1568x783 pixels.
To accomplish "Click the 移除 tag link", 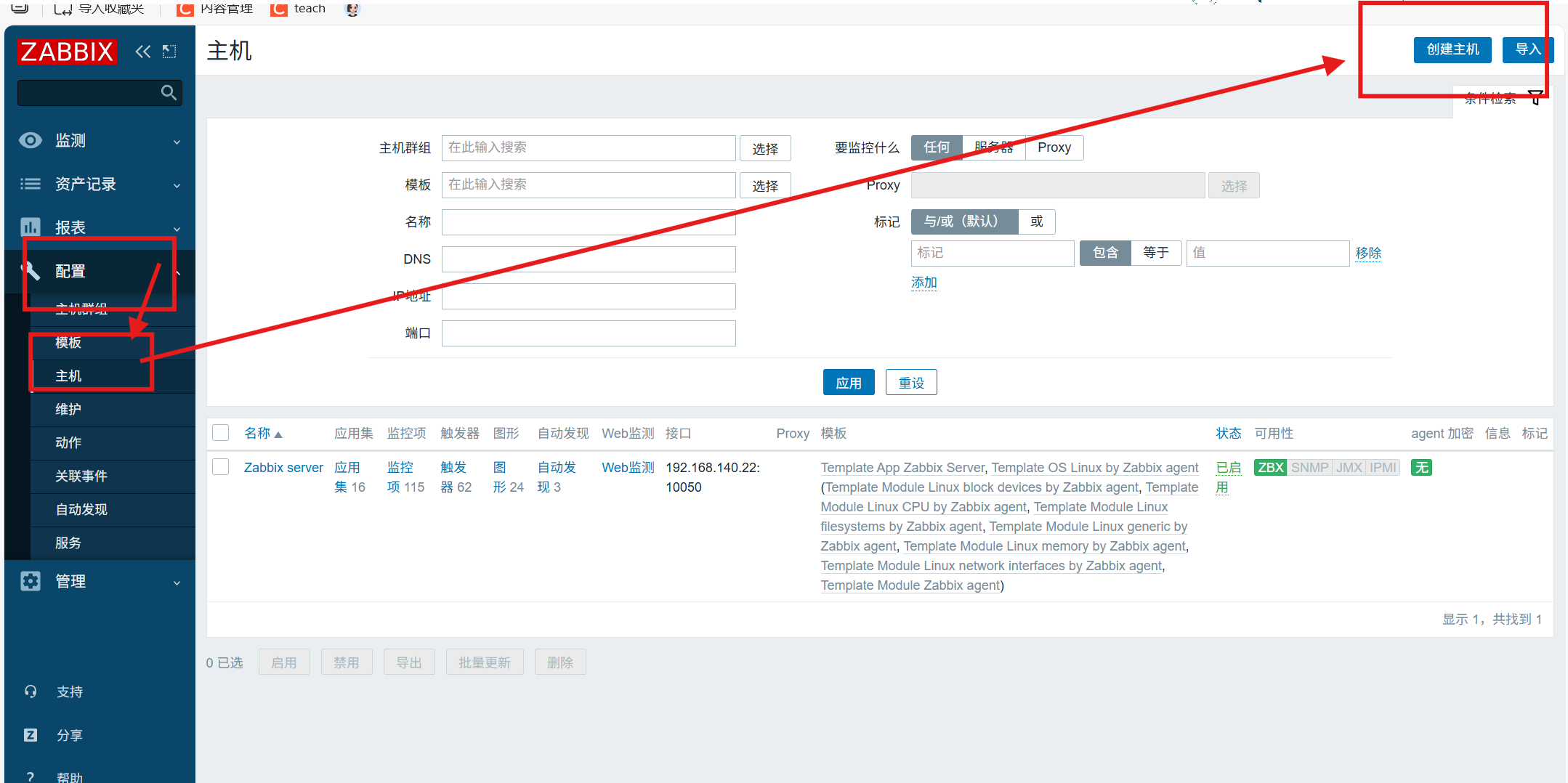I will pos(1368,253).
